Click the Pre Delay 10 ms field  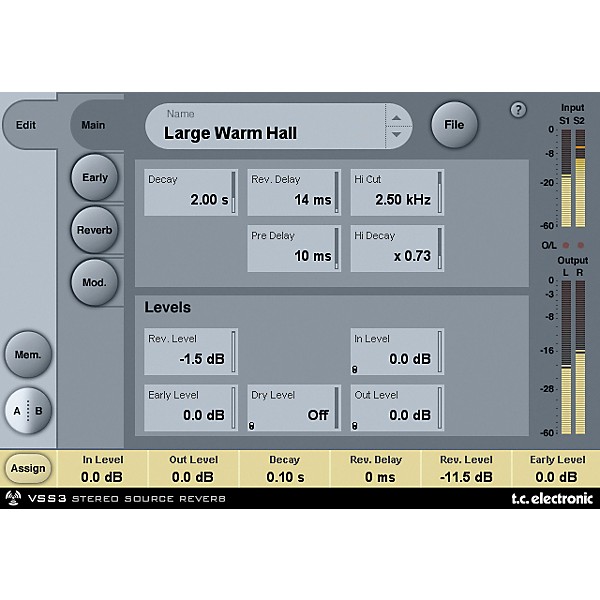point(293,249)
